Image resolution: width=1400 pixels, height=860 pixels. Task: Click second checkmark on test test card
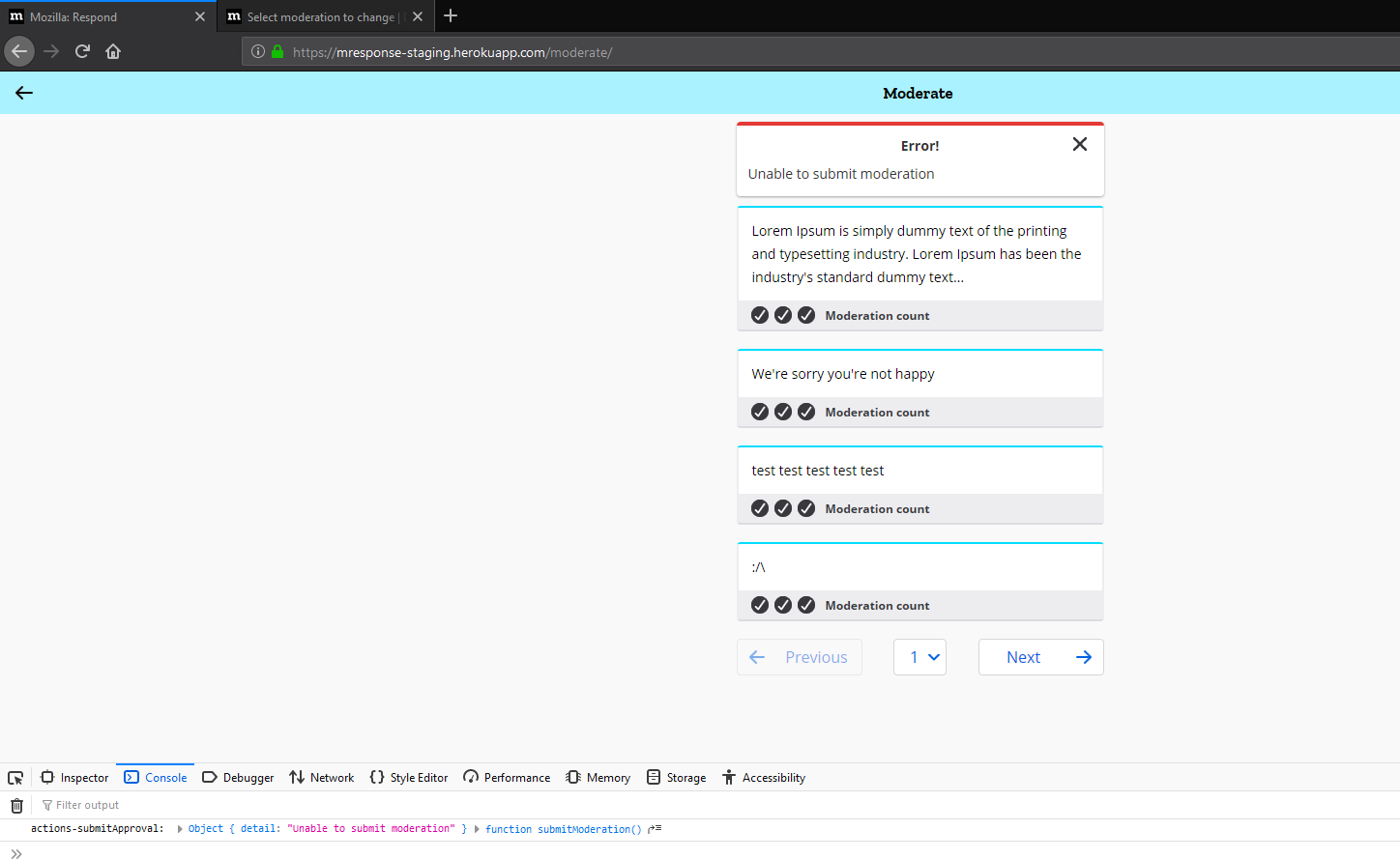pyautogui.click(x=783, y=508)
